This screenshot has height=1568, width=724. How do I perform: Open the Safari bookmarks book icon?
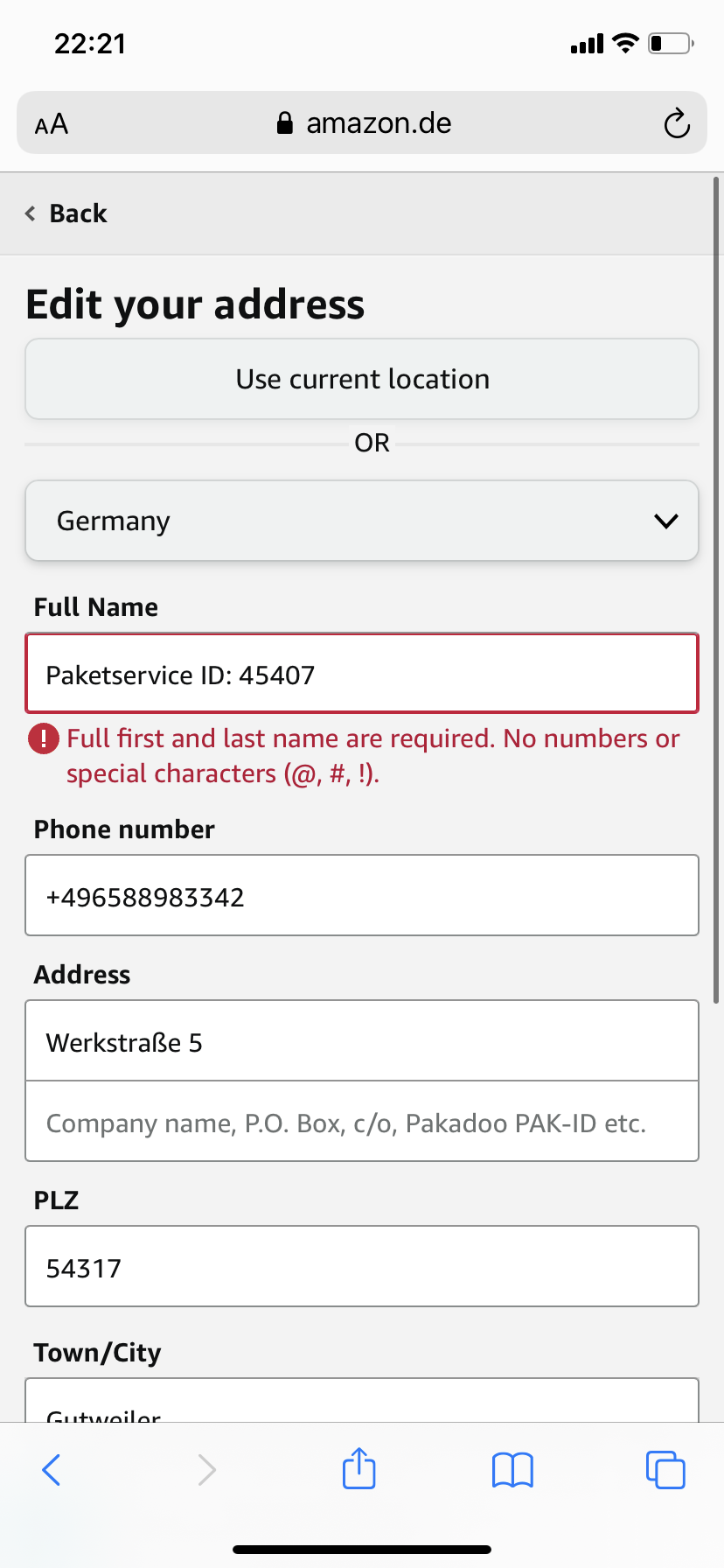[x=512, y=1469]
